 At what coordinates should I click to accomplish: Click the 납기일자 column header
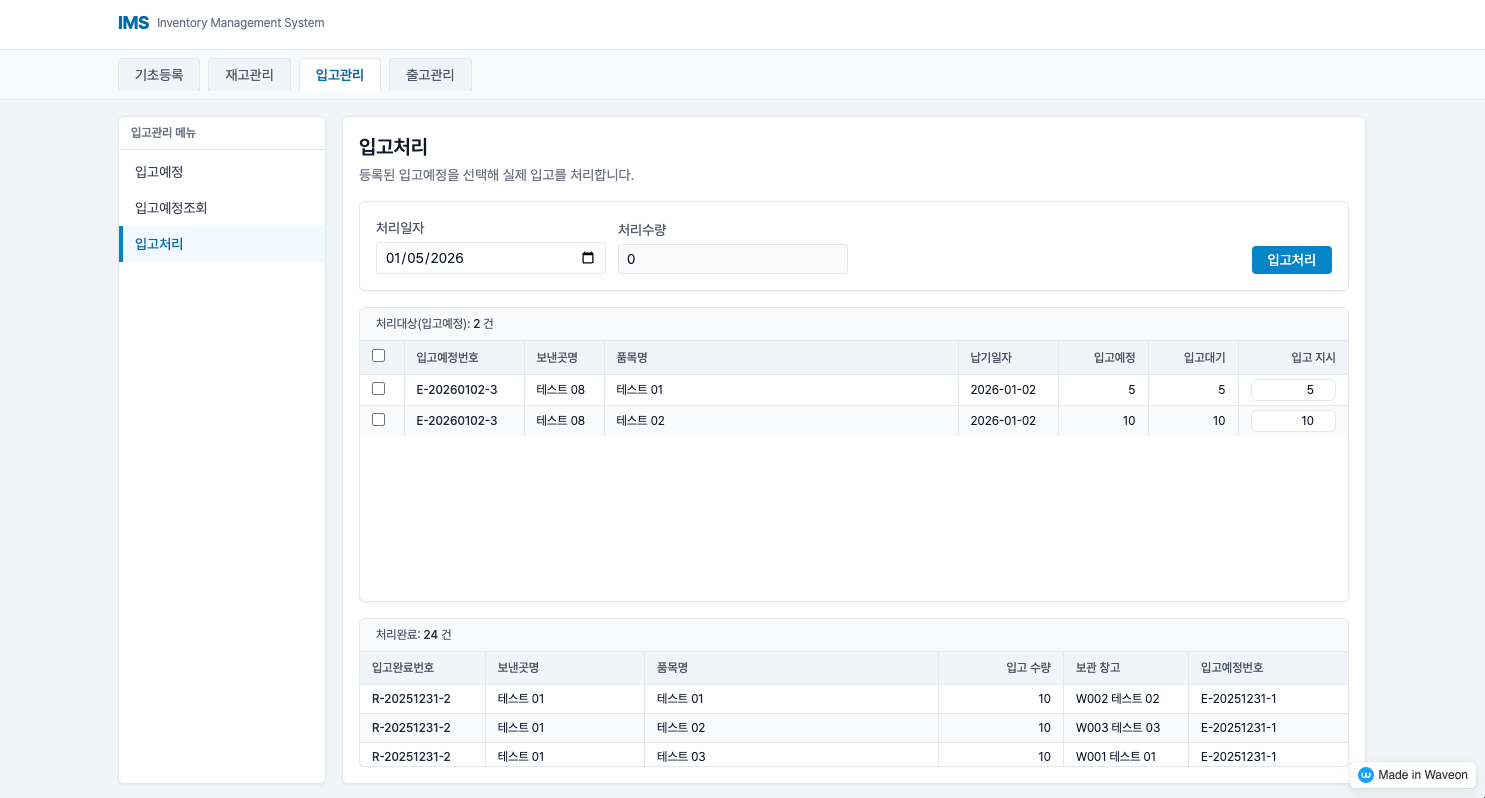tap(990, 358)
